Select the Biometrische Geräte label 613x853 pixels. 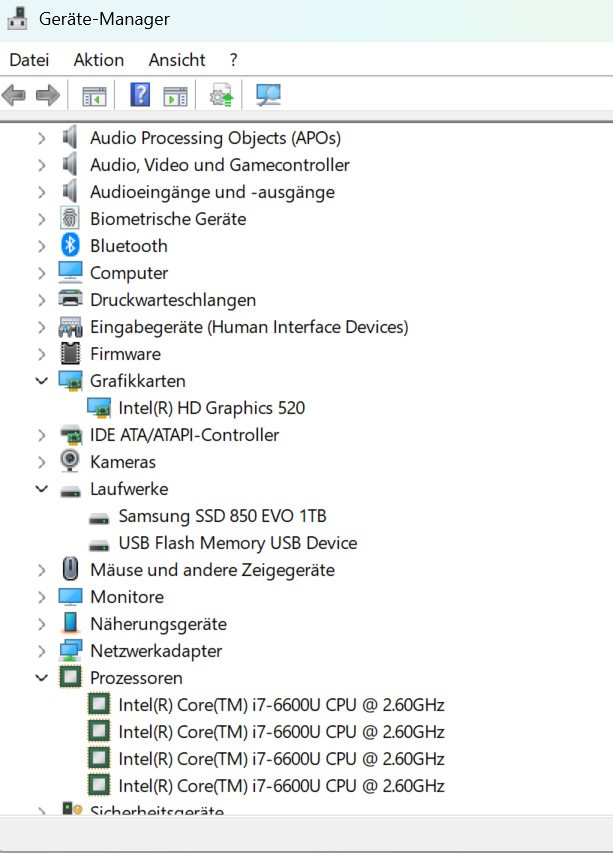[x=168, y=219]
